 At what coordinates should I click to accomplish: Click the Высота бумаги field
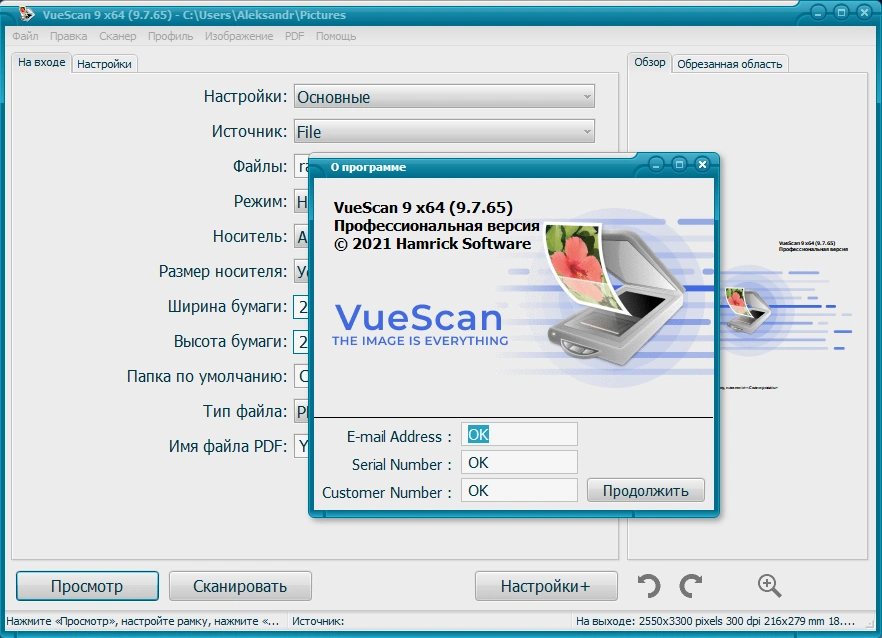pos(302,342)
